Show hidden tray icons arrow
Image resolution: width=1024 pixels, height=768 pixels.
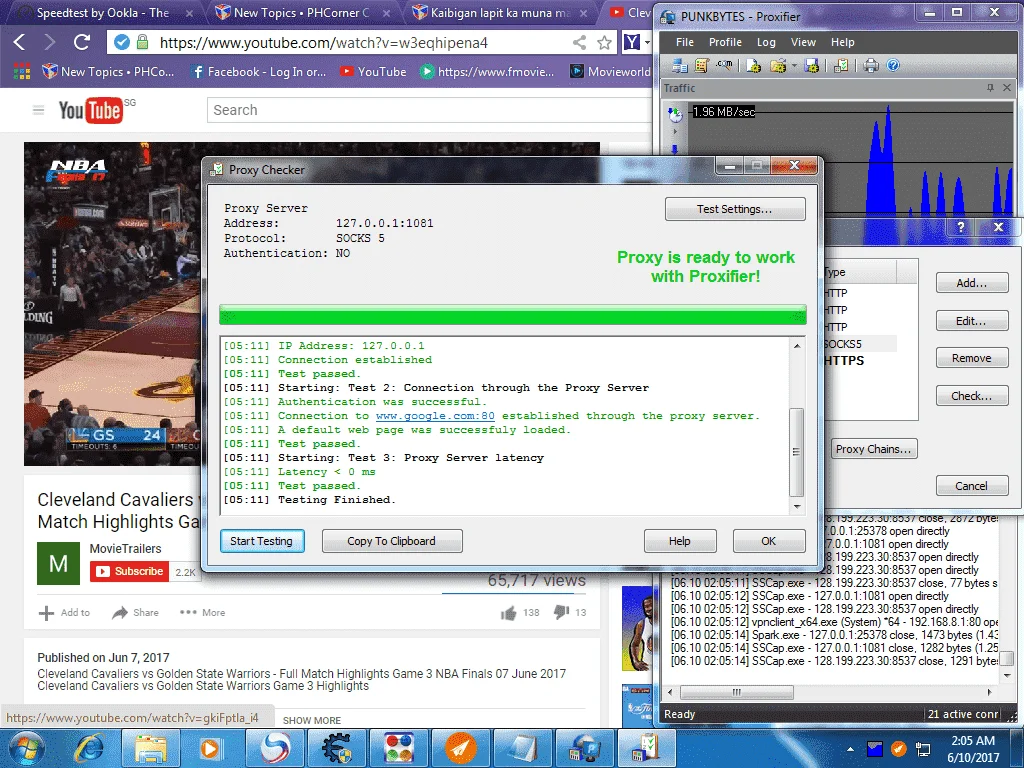850,749
